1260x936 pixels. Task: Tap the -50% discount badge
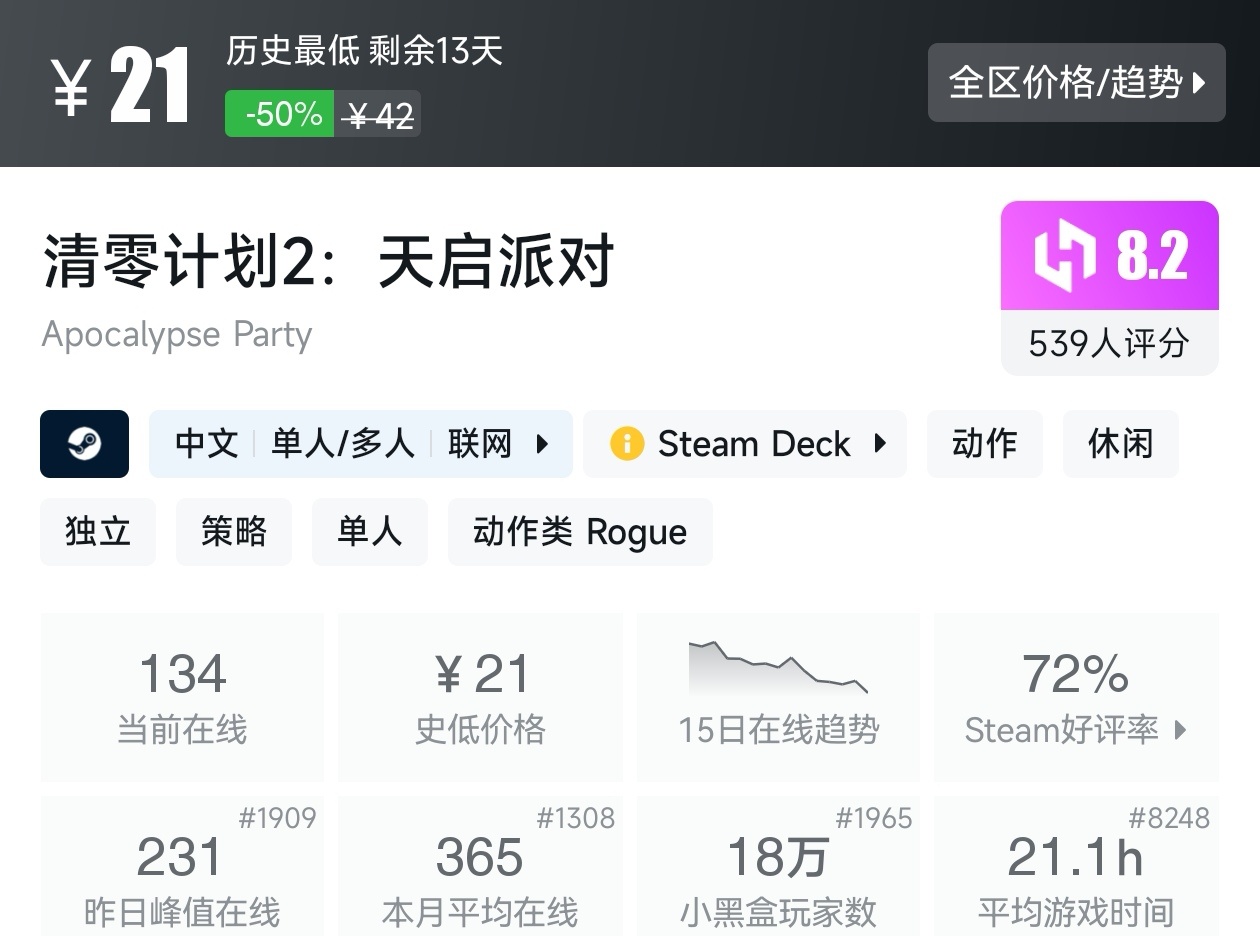click(x=279, y=114)
